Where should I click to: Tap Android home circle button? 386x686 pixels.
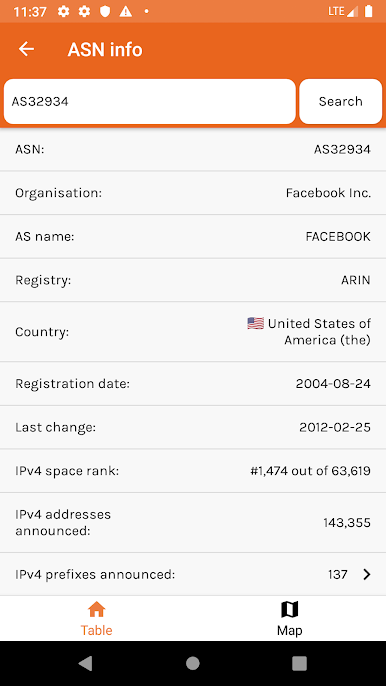pos(193,663)
